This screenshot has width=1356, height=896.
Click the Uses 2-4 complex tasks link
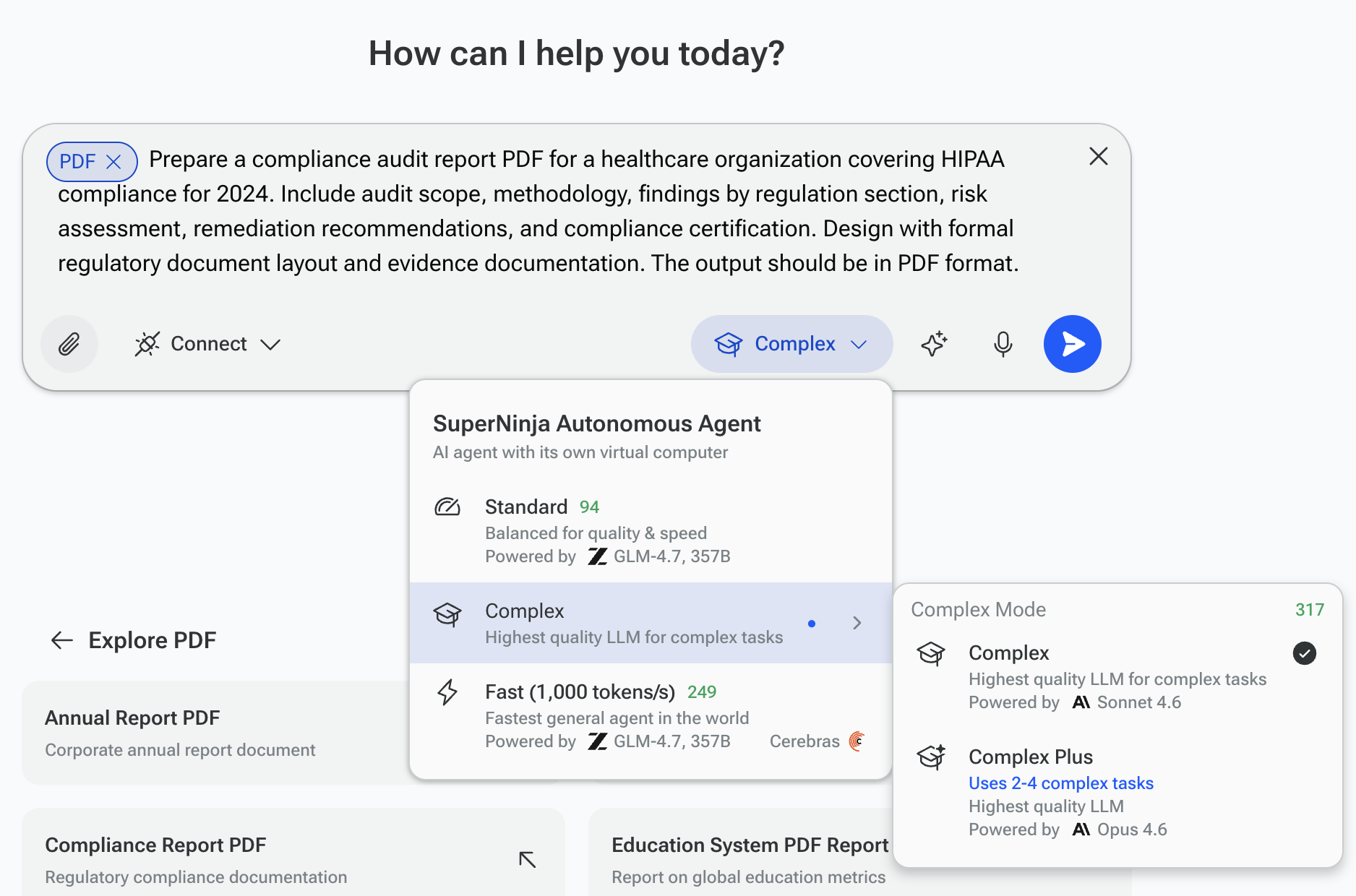pyautogui.click(x=1060, y=783)
